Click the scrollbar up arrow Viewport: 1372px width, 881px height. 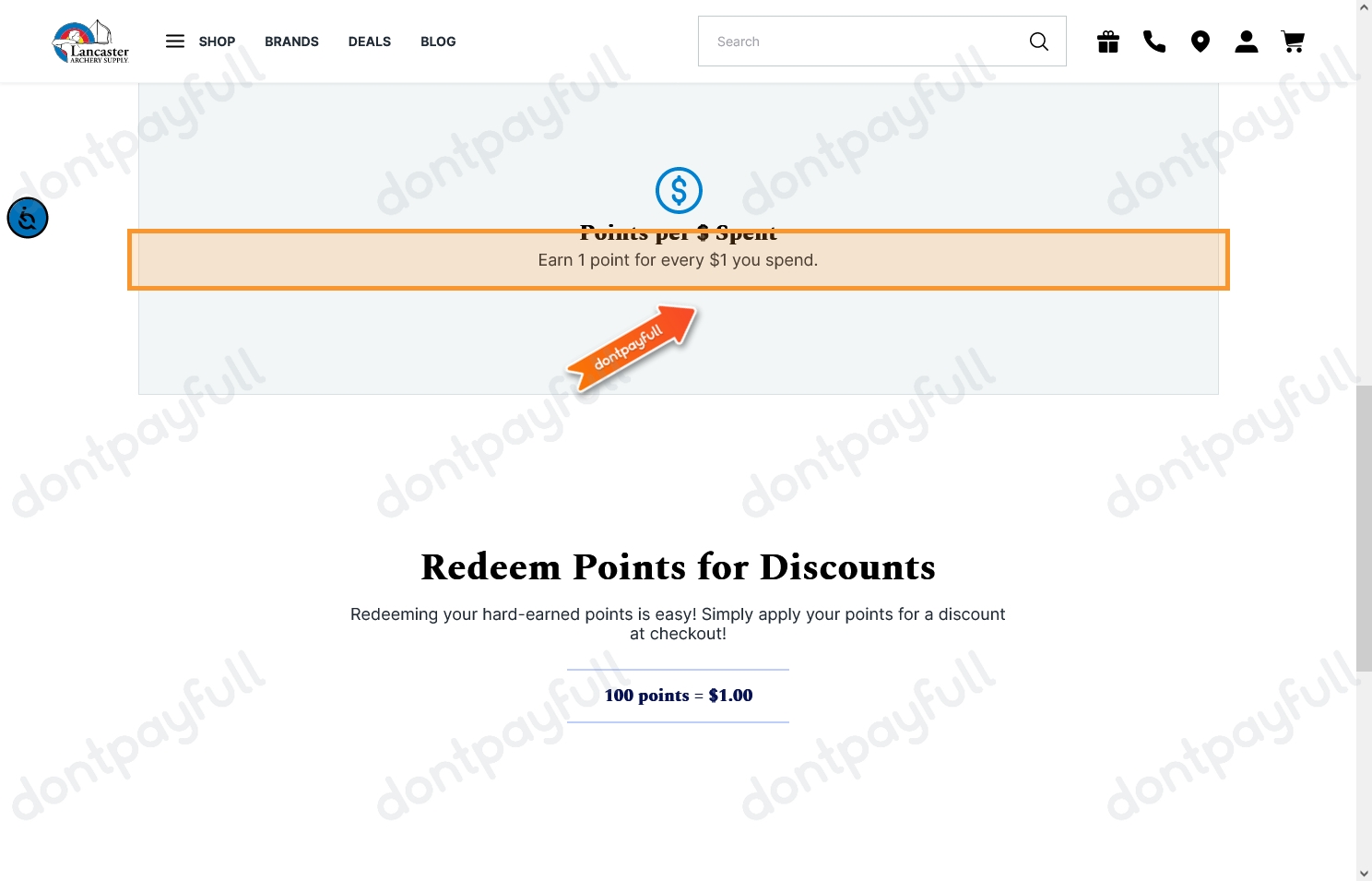click(x=1364, y=7)
